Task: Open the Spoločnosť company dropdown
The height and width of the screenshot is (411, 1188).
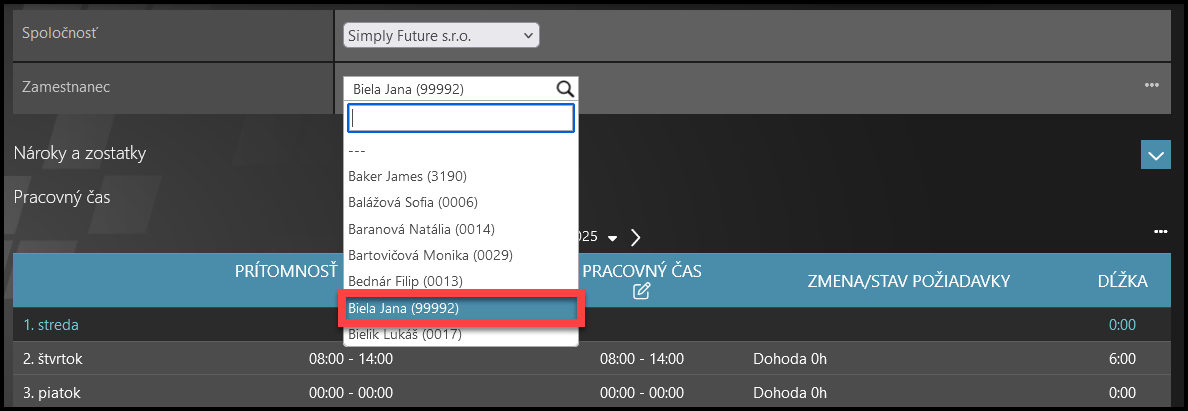Action: (440, 36)
